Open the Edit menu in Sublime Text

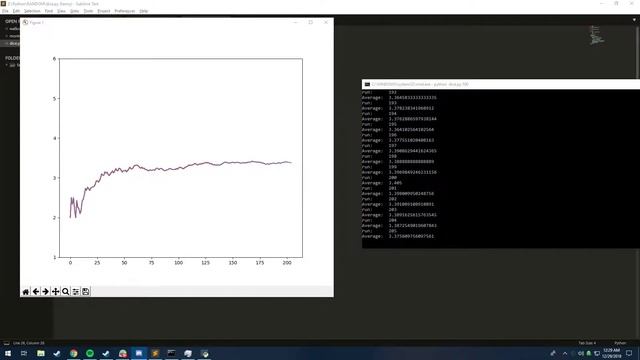16,11
